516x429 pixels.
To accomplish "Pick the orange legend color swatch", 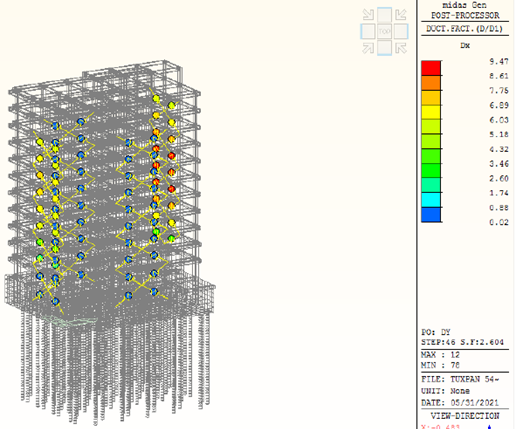I will tap(431, 83).
